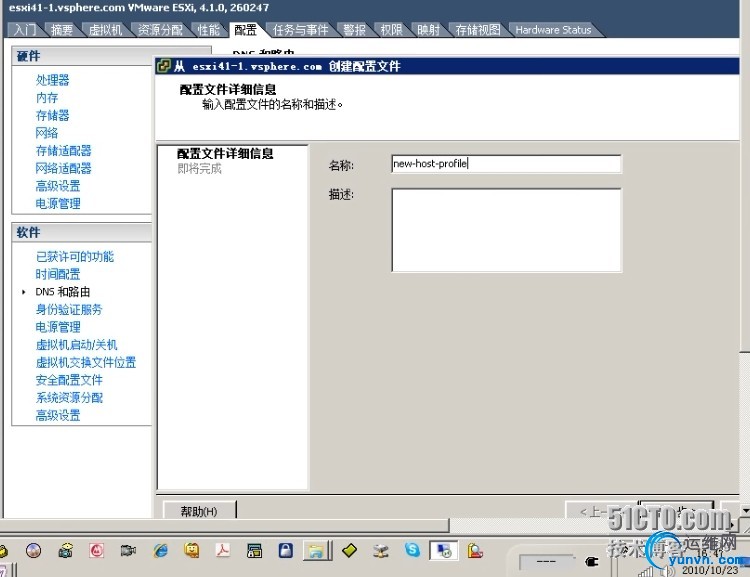Switch to the 警报 tab
The image size is (750, 577).
coord(354,30)
